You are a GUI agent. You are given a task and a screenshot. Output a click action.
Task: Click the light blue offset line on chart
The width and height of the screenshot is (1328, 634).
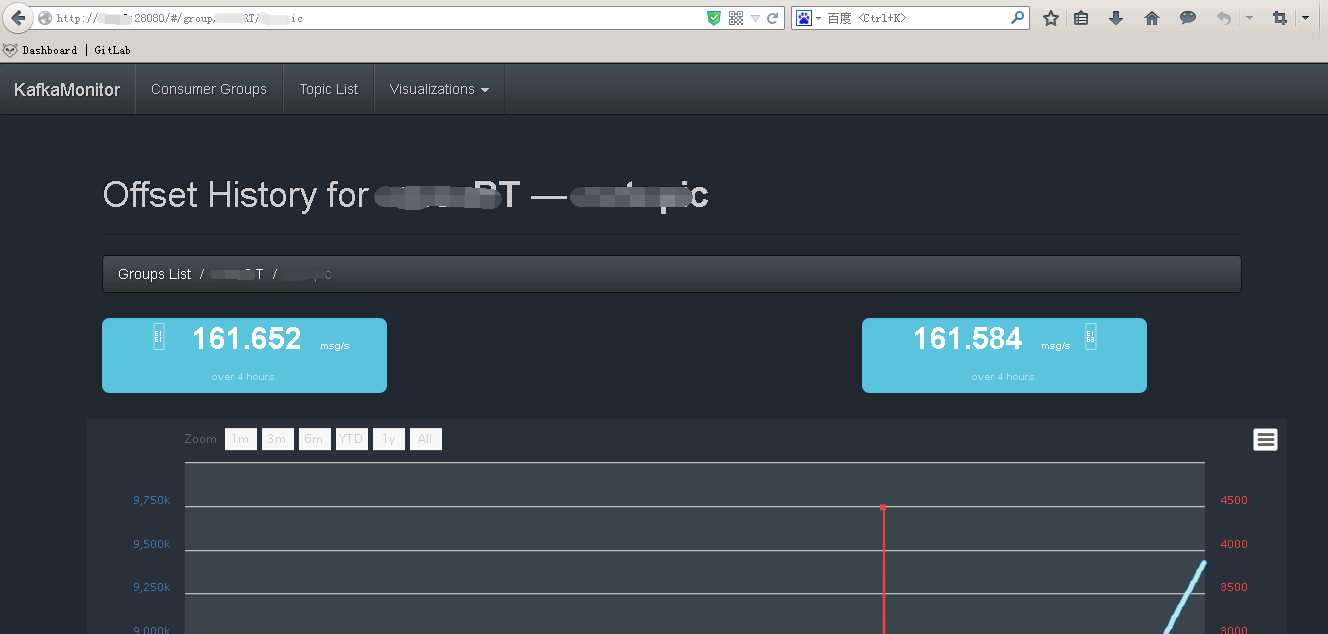(x=1186, y=596)
